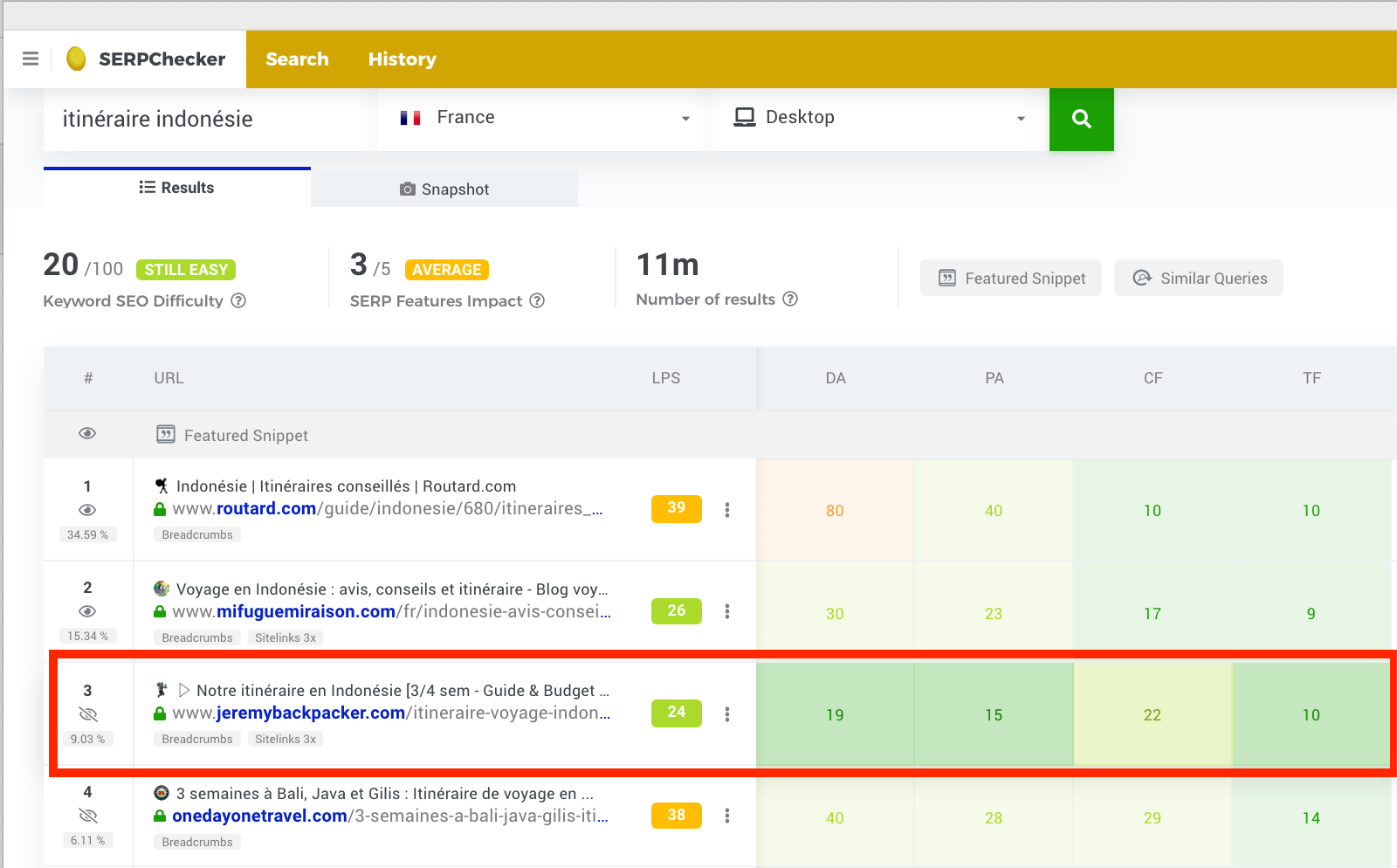
Task: Switch to the Snapshot tab
Action: coord(444,189)
